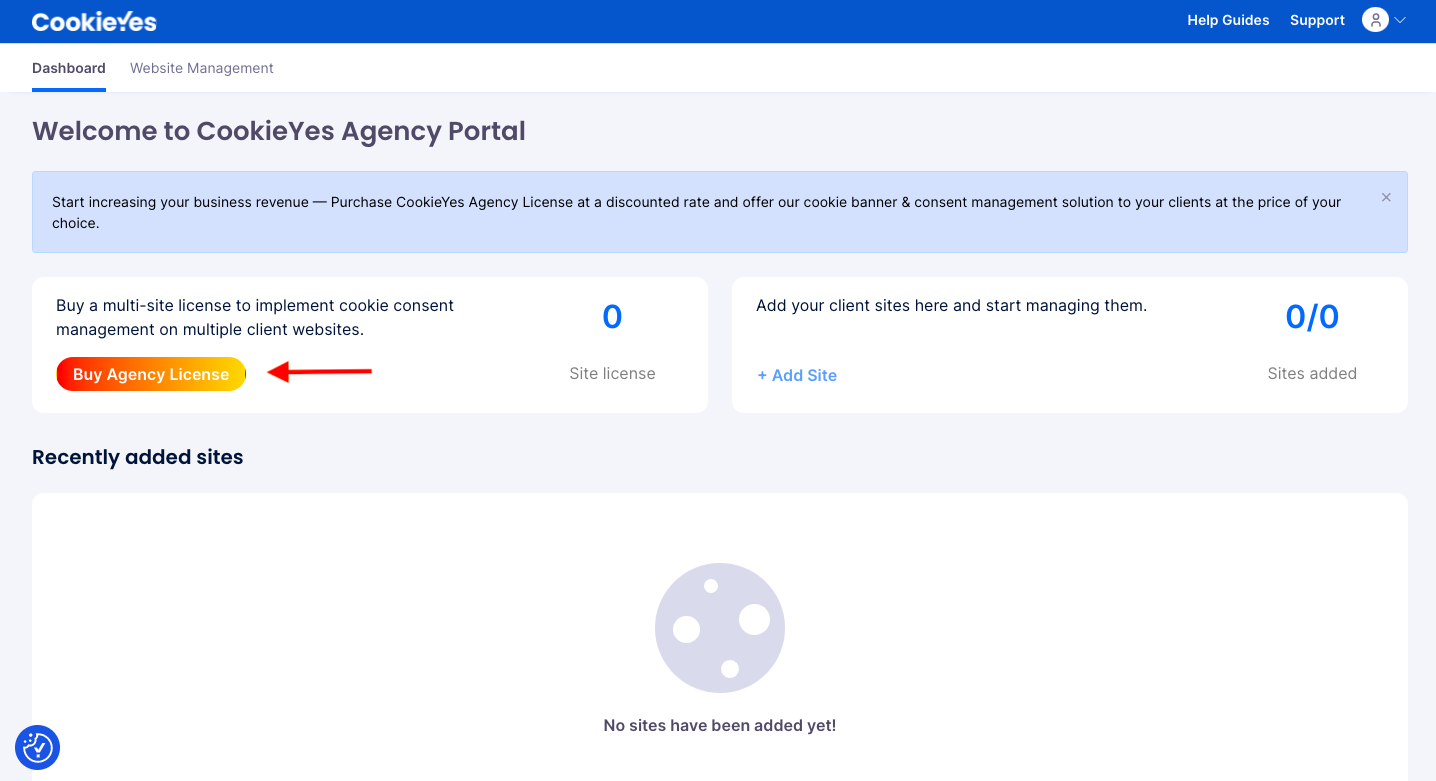Click the 'Site license' label
1436x781 pixels.
[612, 373]
